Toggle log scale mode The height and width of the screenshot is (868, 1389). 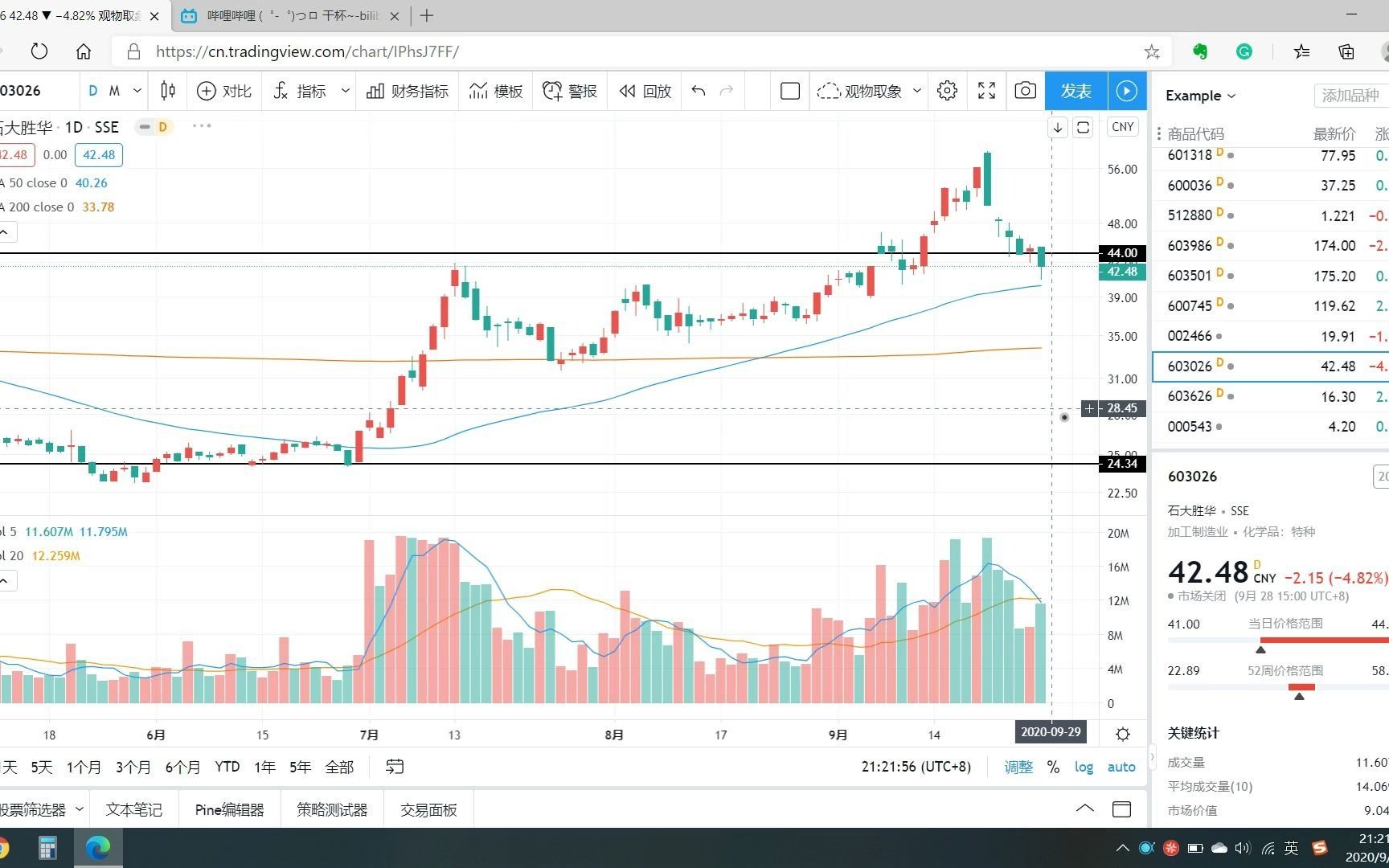tap(1084, 768)
